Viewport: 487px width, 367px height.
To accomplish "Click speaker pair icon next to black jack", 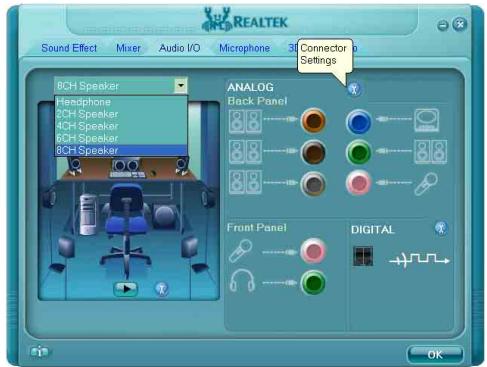I will point(245,152).
